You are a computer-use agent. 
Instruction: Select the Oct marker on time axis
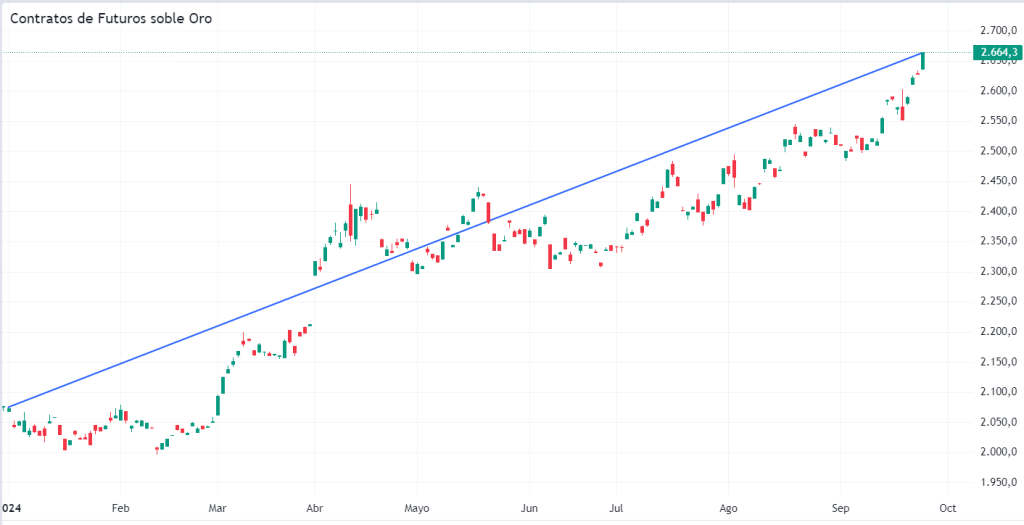(x=949, y=508)
